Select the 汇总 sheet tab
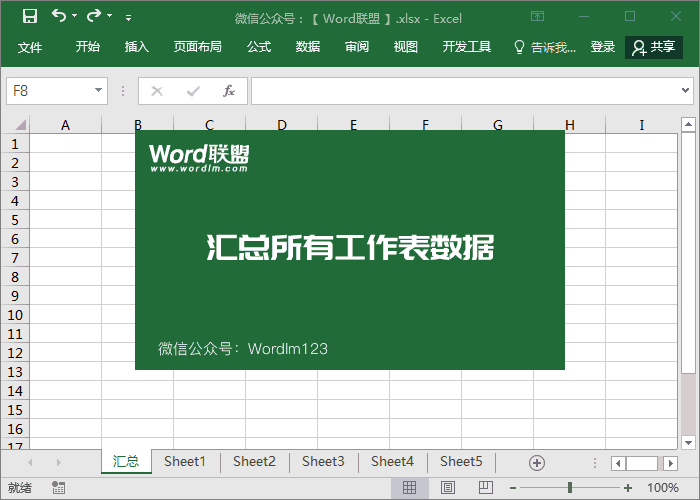Screen dimensions: 700x500 click(126, 461)
